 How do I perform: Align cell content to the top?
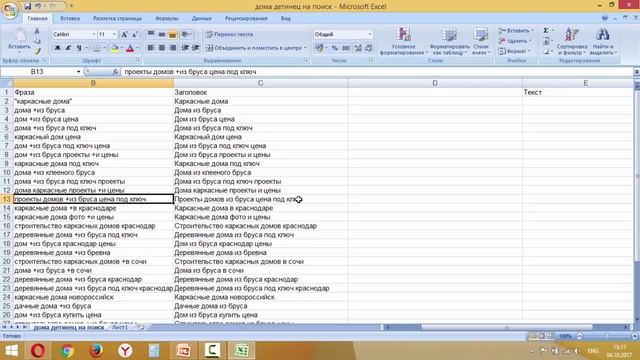(x=151, y=34)
